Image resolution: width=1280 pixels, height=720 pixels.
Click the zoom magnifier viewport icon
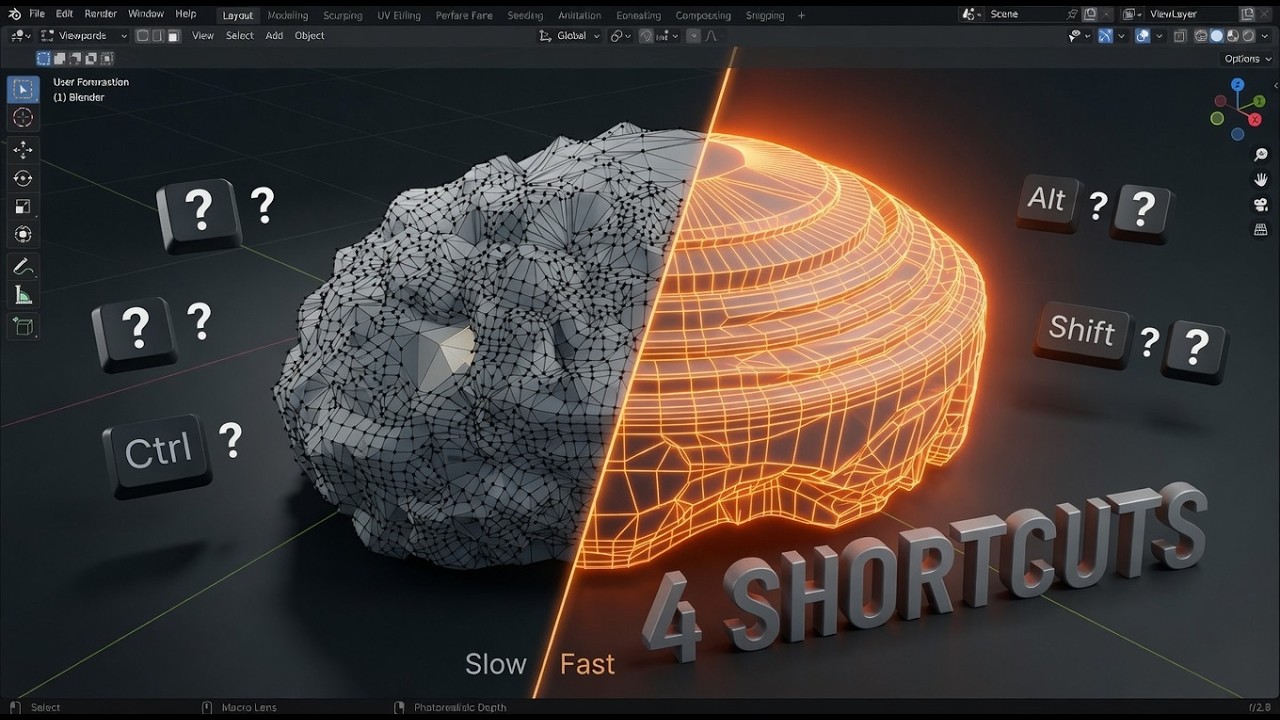tap(1261, 155)
